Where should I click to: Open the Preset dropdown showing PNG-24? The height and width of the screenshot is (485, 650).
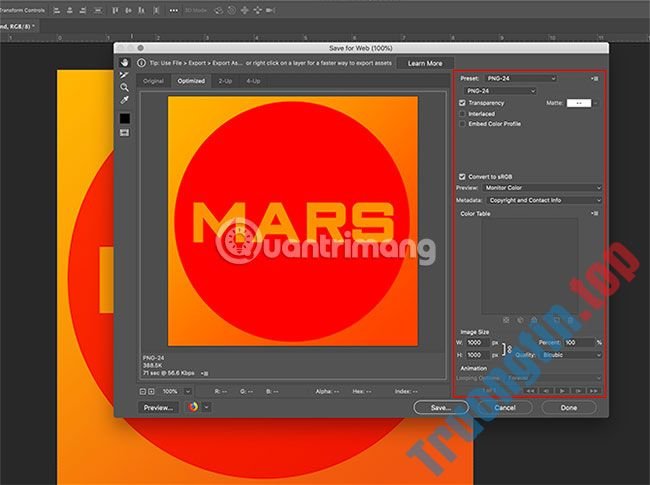(520, 78)
